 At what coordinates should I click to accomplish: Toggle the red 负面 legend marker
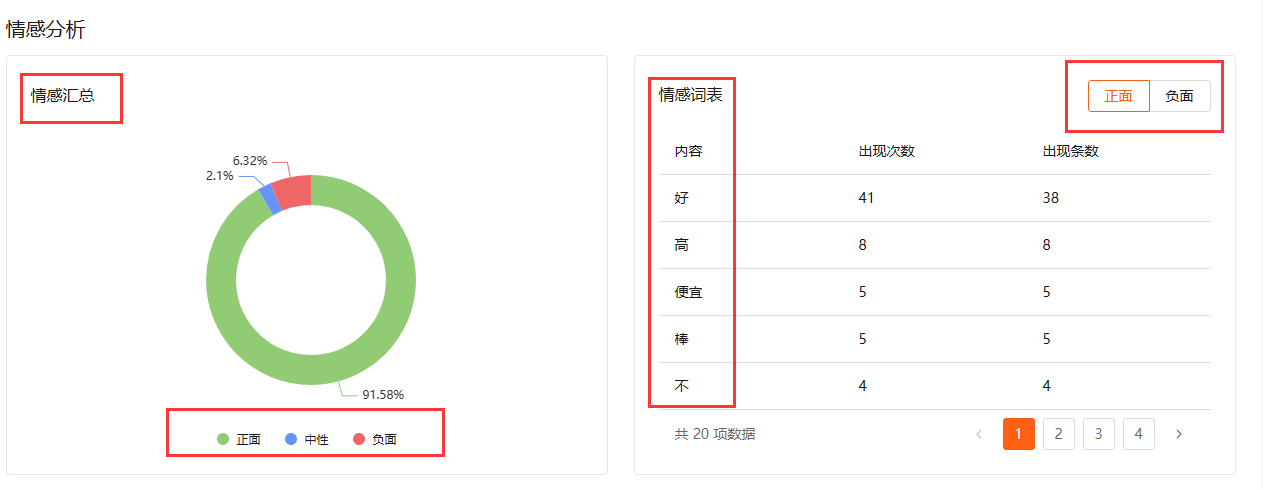pyautogui.click(x=359, y=439)
